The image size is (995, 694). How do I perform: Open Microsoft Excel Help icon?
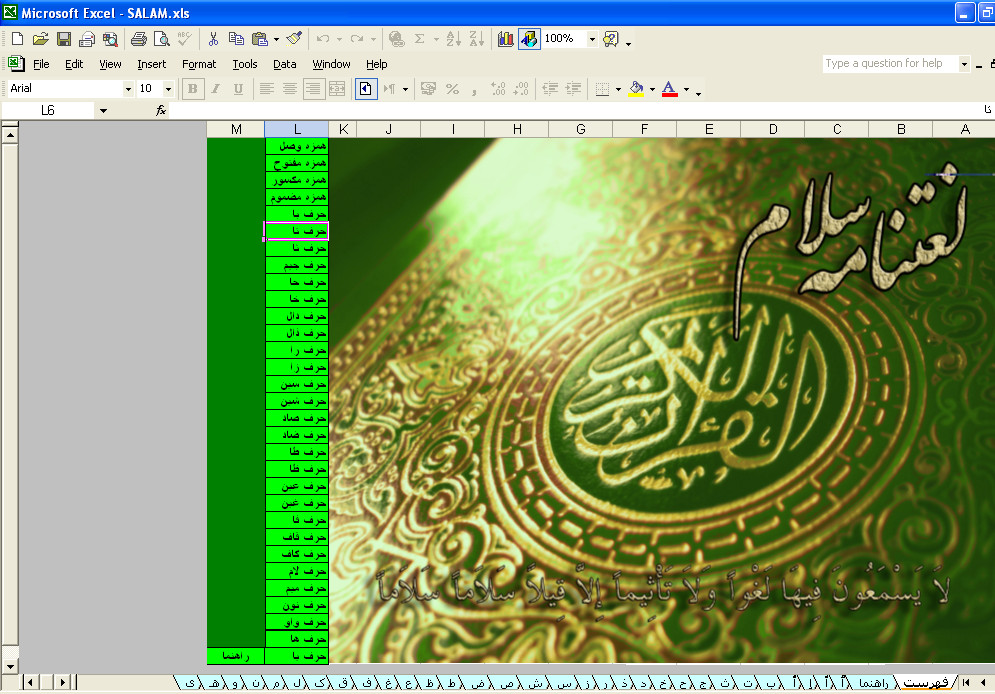pyautogui.click(x=610, y=39)
